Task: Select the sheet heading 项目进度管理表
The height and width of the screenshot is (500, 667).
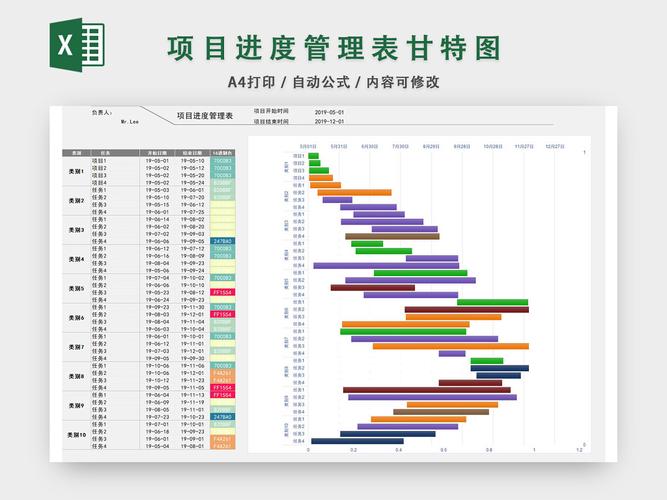Action: [205, 116]
